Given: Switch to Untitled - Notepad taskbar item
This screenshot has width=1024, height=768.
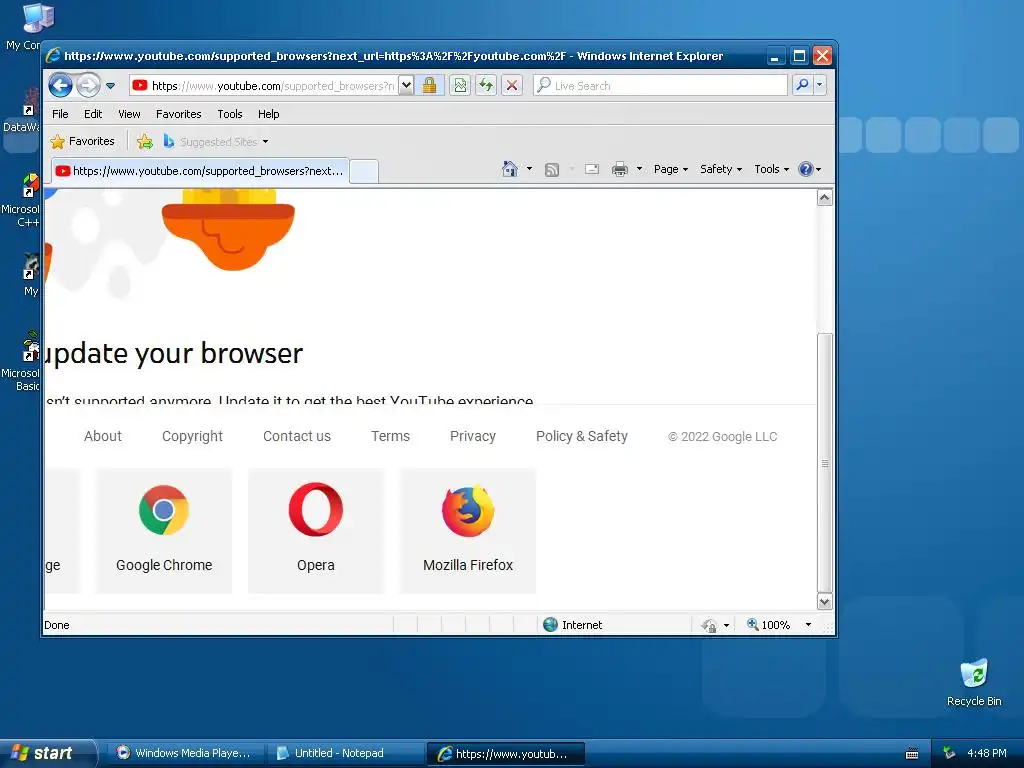Looking at the screenshot, I should click(345, 753).
